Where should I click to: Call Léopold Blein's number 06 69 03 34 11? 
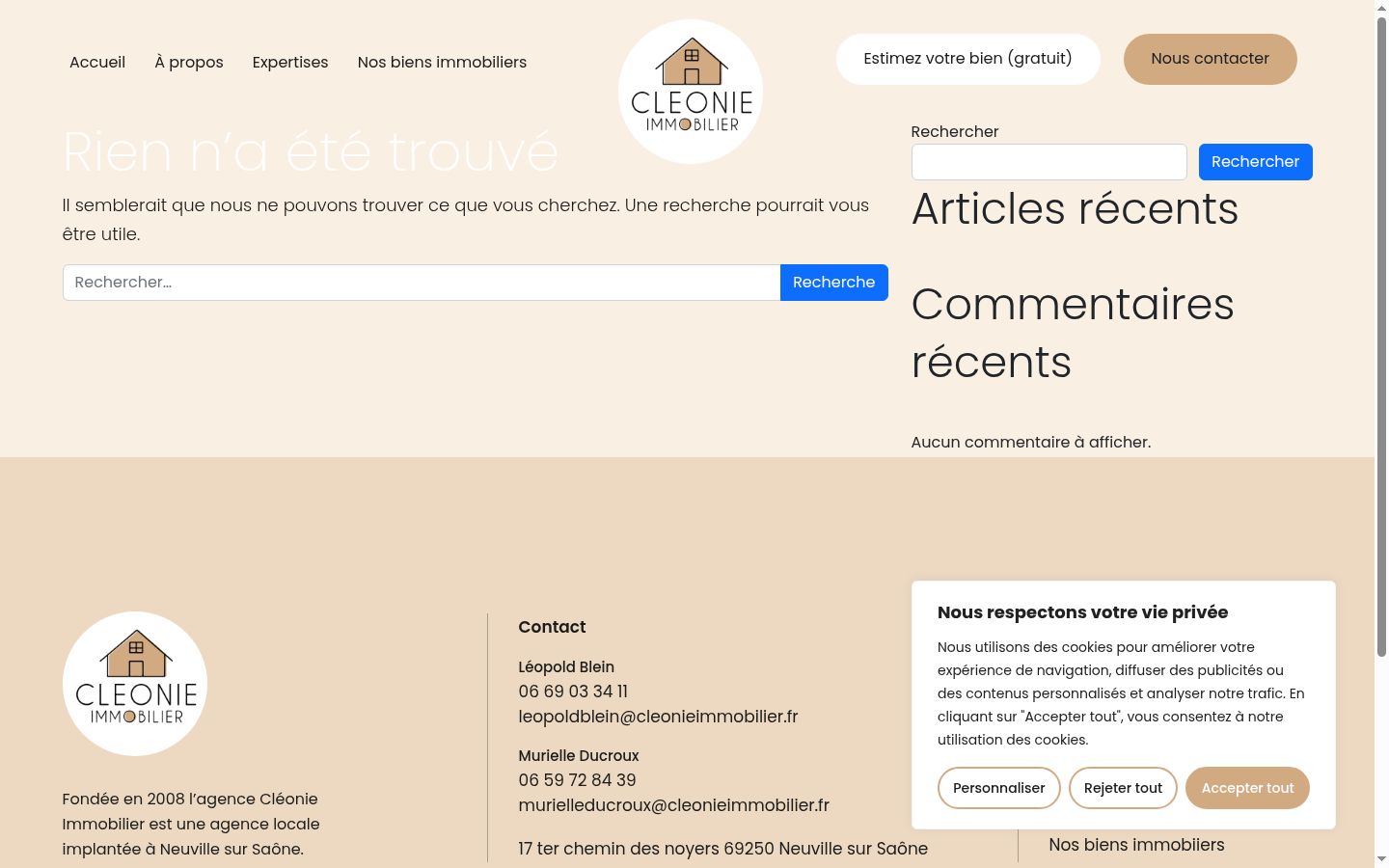(x=573, y=692)
